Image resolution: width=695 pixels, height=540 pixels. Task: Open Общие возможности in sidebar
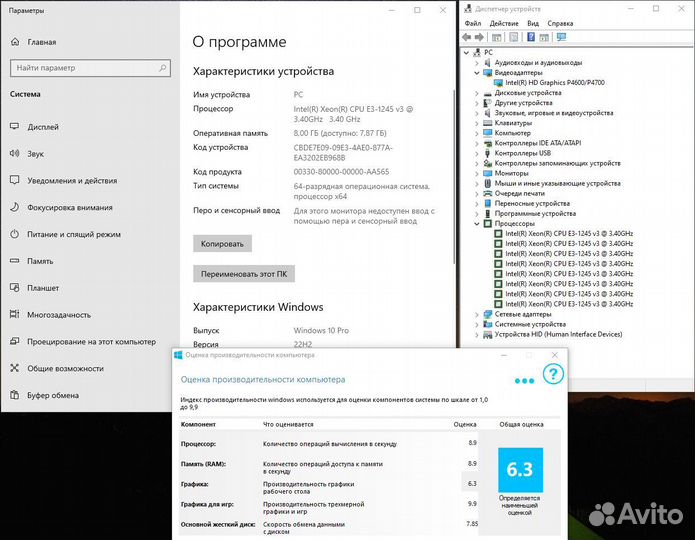pos(65,368)
